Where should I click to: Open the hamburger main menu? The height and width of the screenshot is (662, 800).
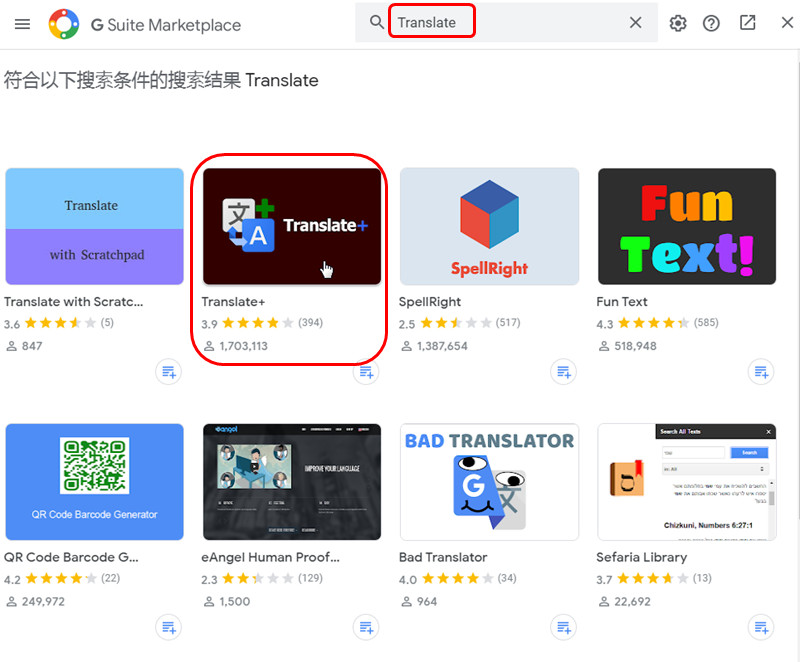point(22,24)
